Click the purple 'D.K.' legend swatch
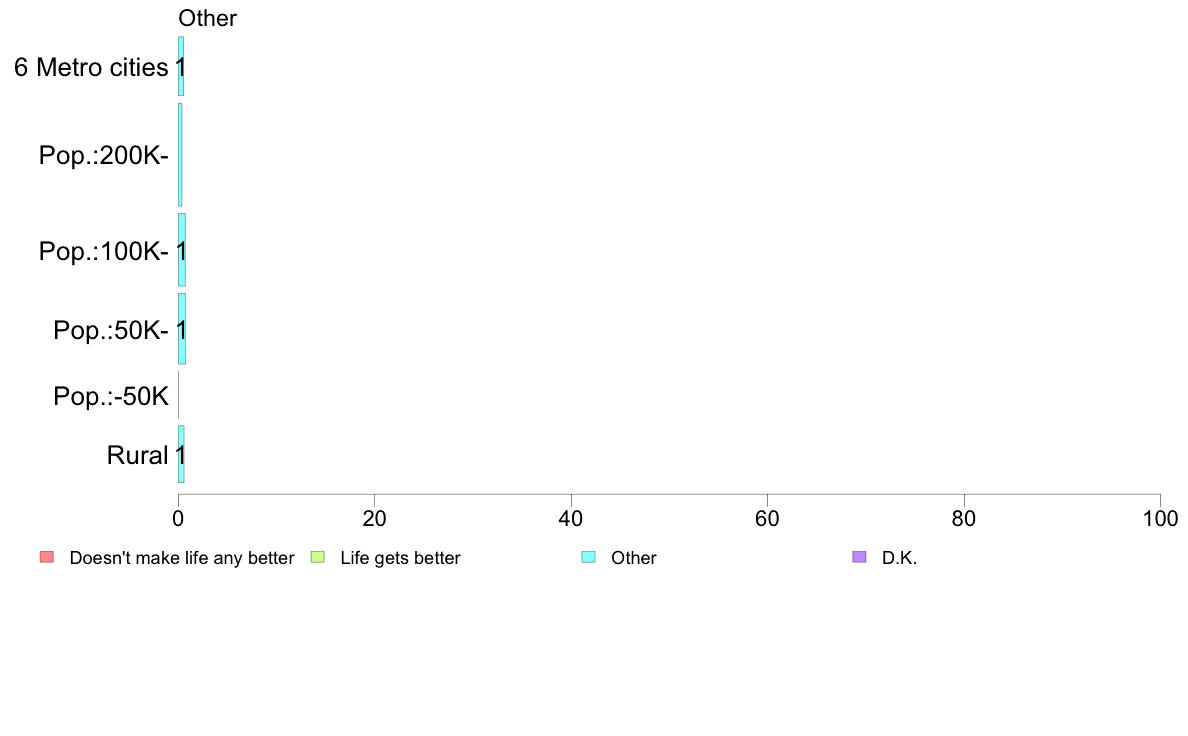This screenshot has width=1188, height=736. (x=858, y=557)
